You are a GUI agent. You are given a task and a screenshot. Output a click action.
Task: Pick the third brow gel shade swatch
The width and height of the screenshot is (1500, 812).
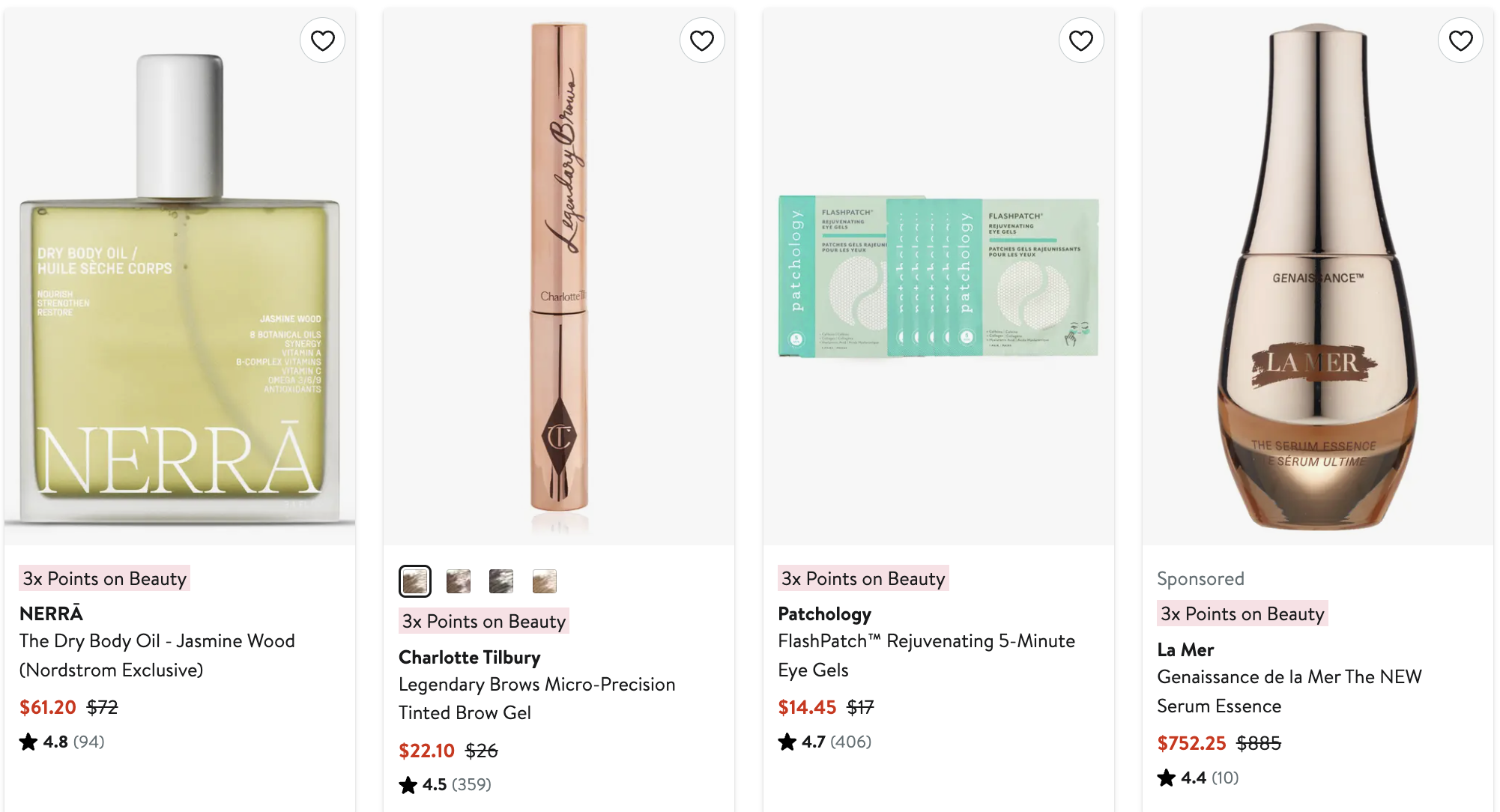click(x=501, y=581)
